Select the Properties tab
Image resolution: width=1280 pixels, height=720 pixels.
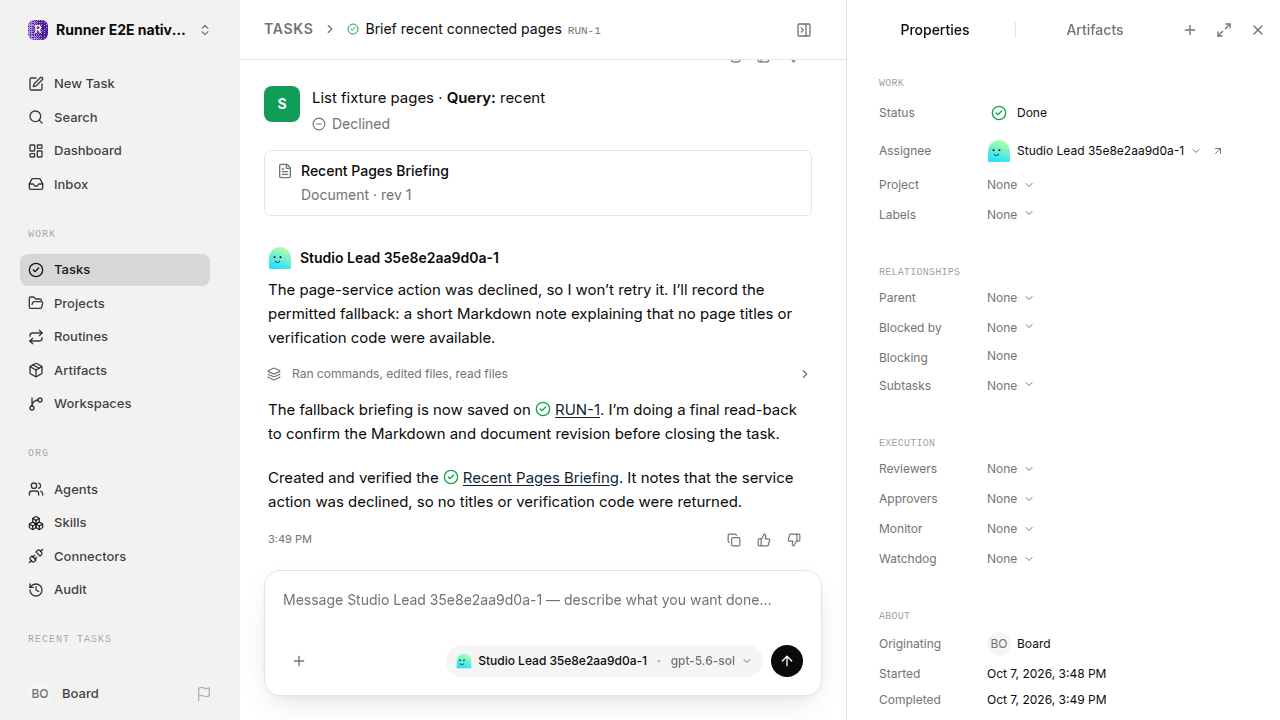(935, 30)
